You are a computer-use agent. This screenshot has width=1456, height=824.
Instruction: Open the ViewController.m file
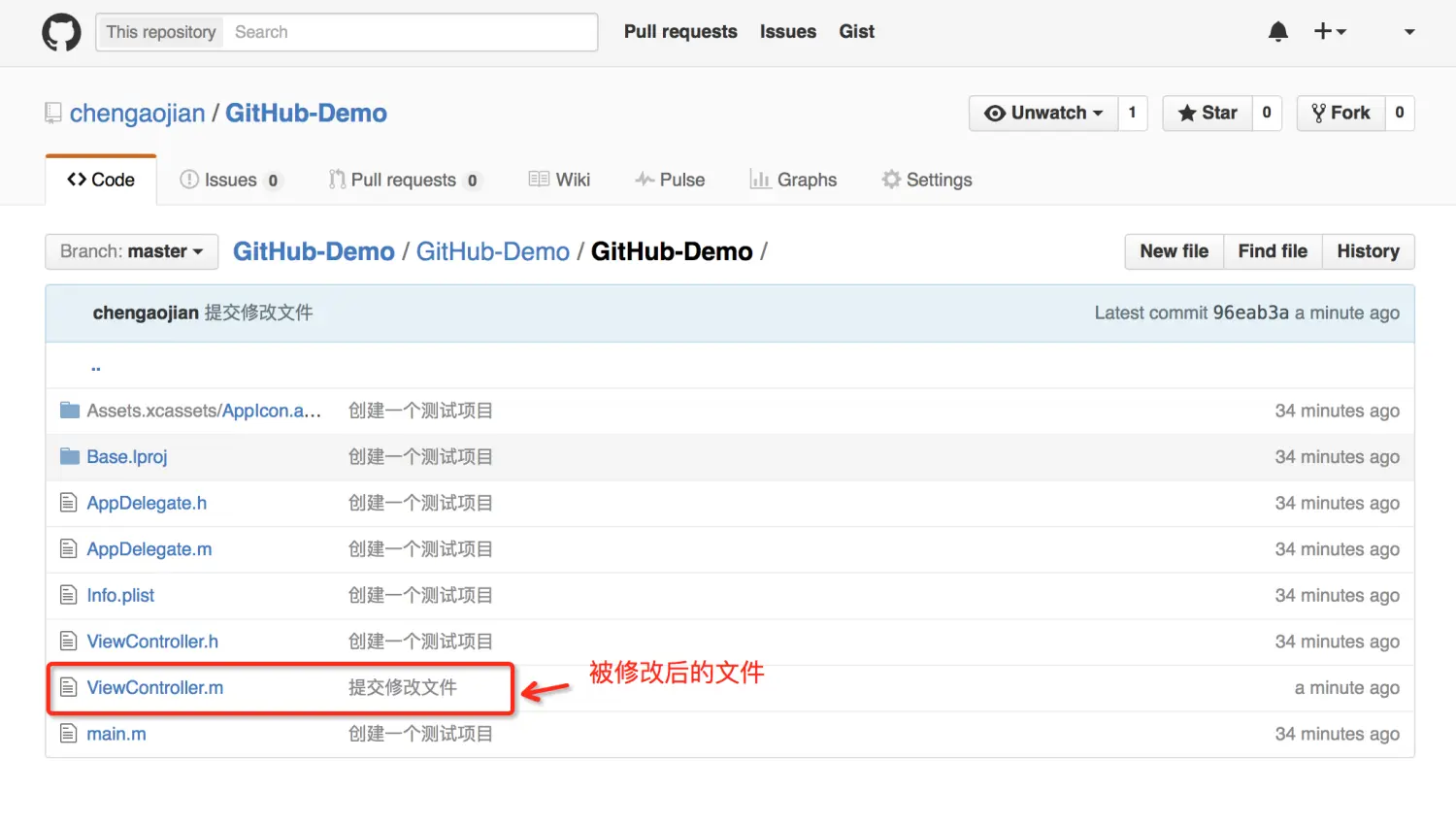coord(155,687)
